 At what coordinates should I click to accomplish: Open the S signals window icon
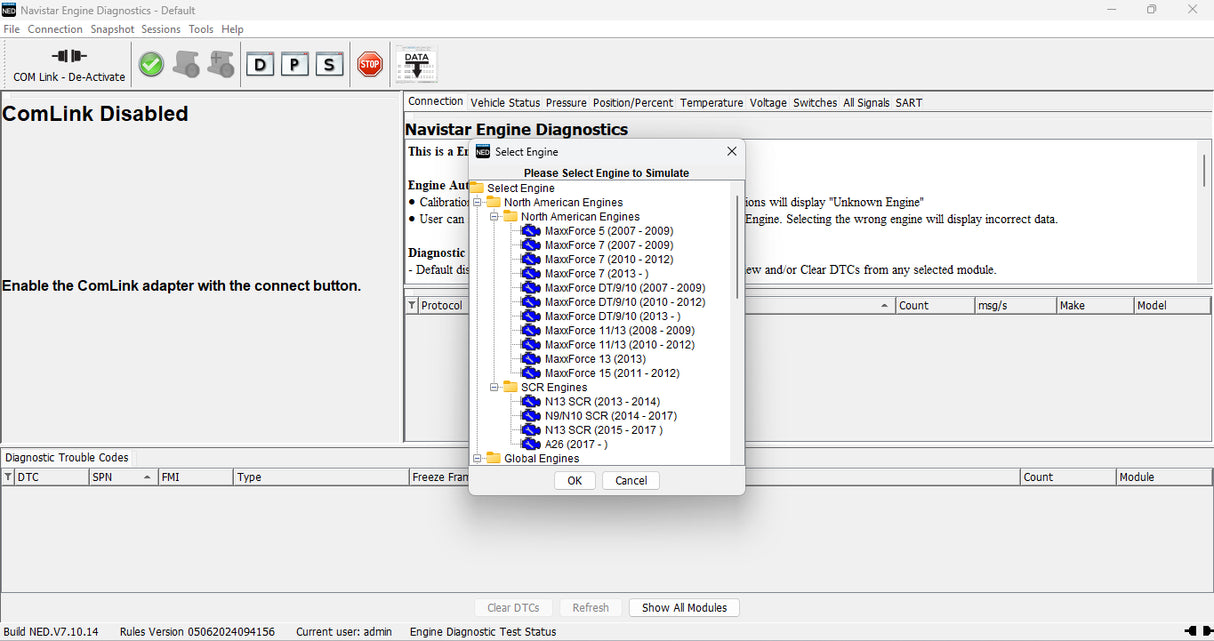[x=329, y=63]
